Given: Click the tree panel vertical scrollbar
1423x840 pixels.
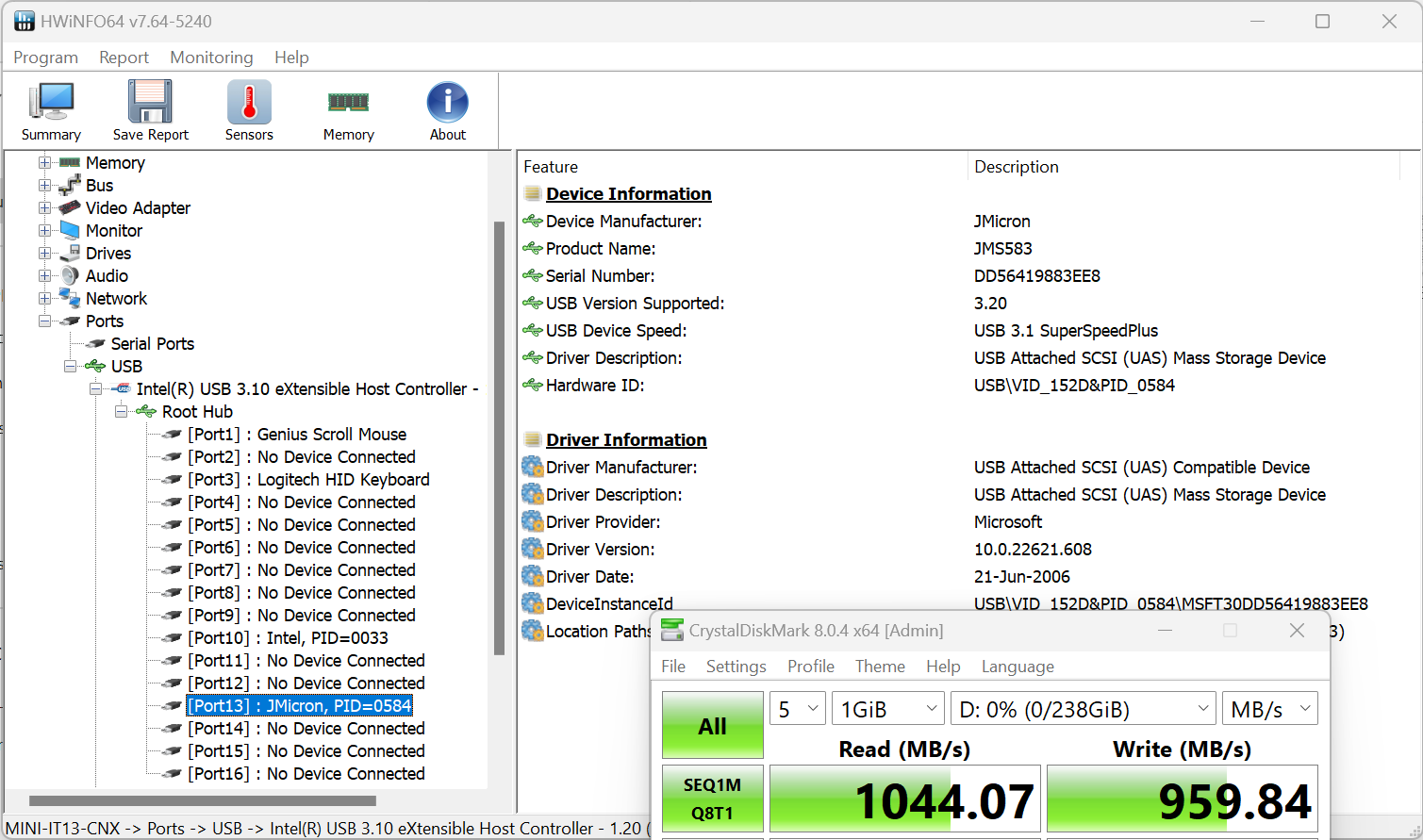Looking at the screenshot, I should pyautogui.click(x=499, y=437).
